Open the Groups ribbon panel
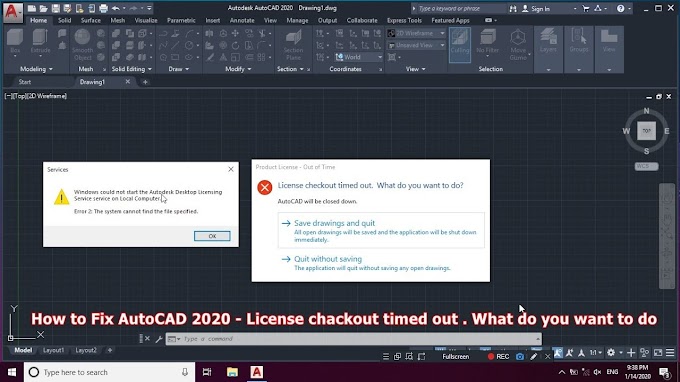The height and width of the screenshot is (382, 680). pyautogui.click(x=579, y=49)
